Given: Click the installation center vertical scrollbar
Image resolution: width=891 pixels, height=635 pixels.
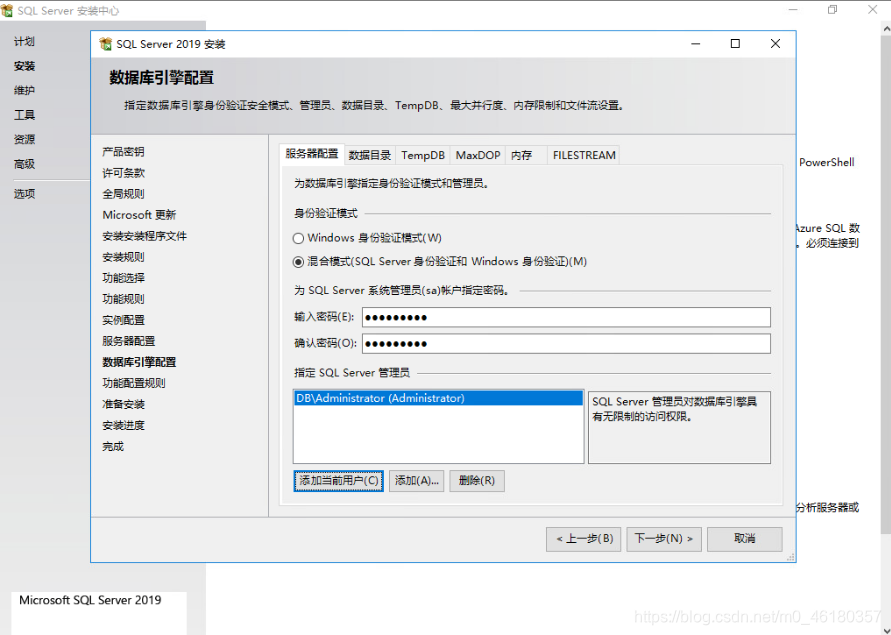Looking at the screenshot, I should point(886,284).
